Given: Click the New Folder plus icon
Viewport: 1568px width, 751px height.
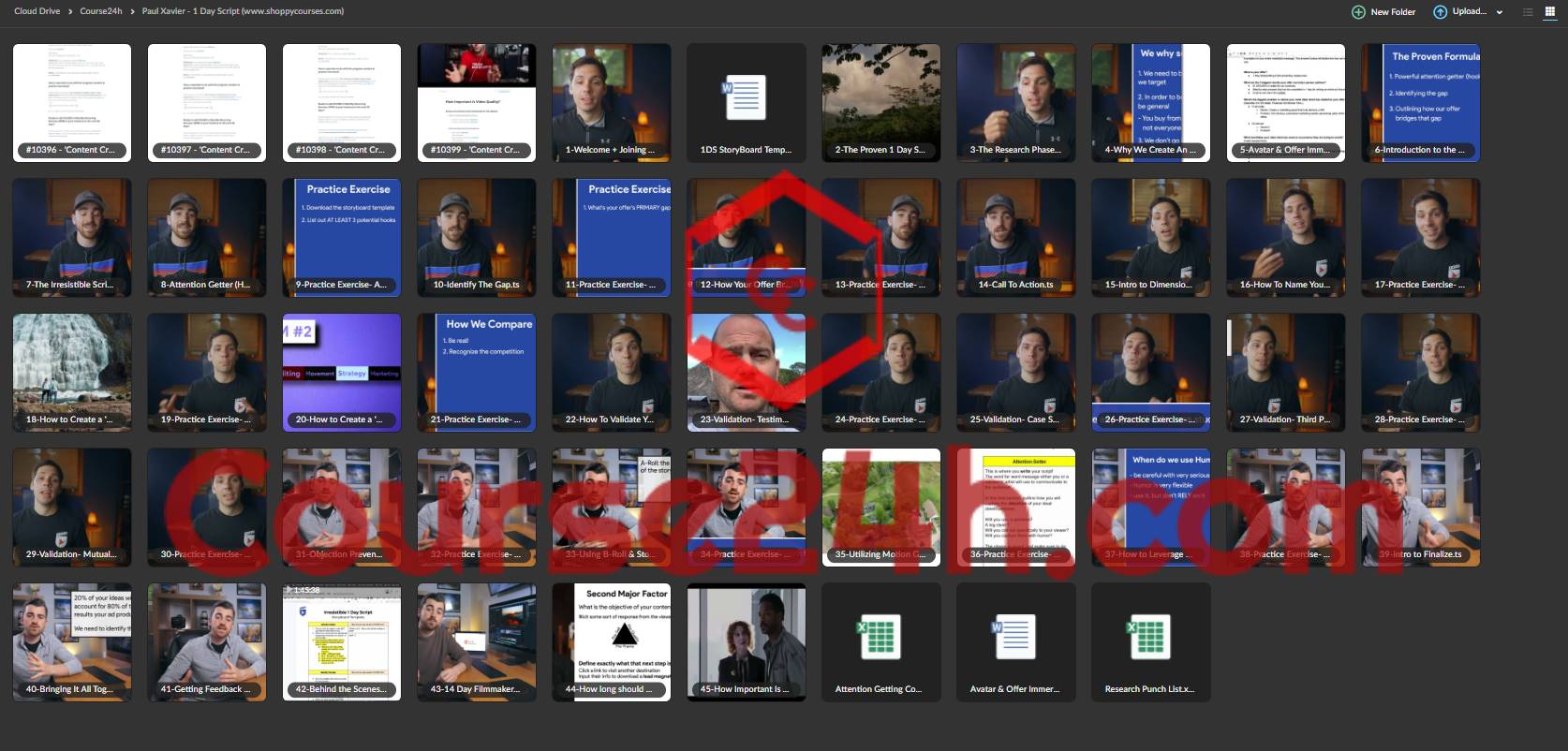Looking at the screenshot, I should (1358, 12).
